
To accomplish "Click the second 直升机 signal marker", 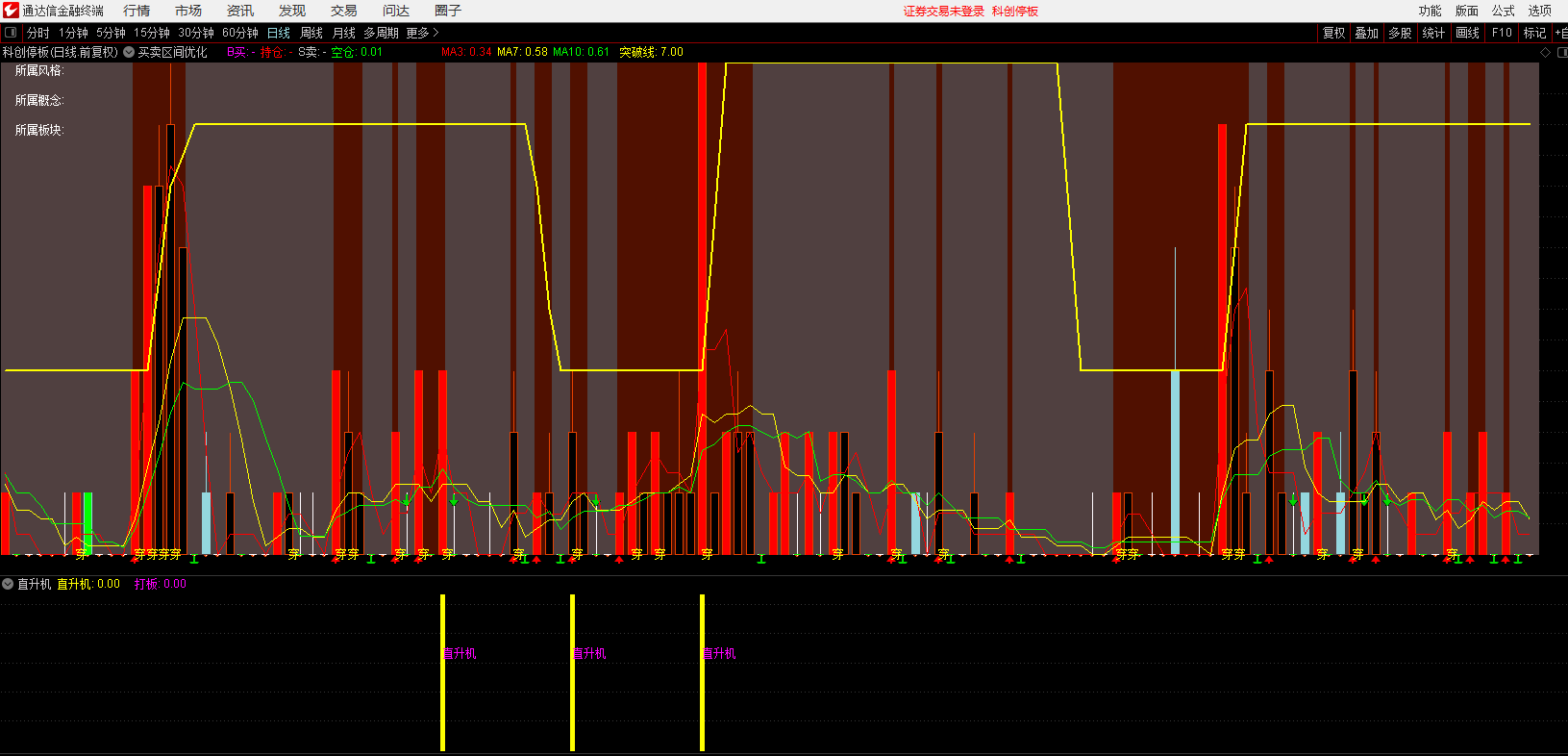I will [x=572, y=672].
